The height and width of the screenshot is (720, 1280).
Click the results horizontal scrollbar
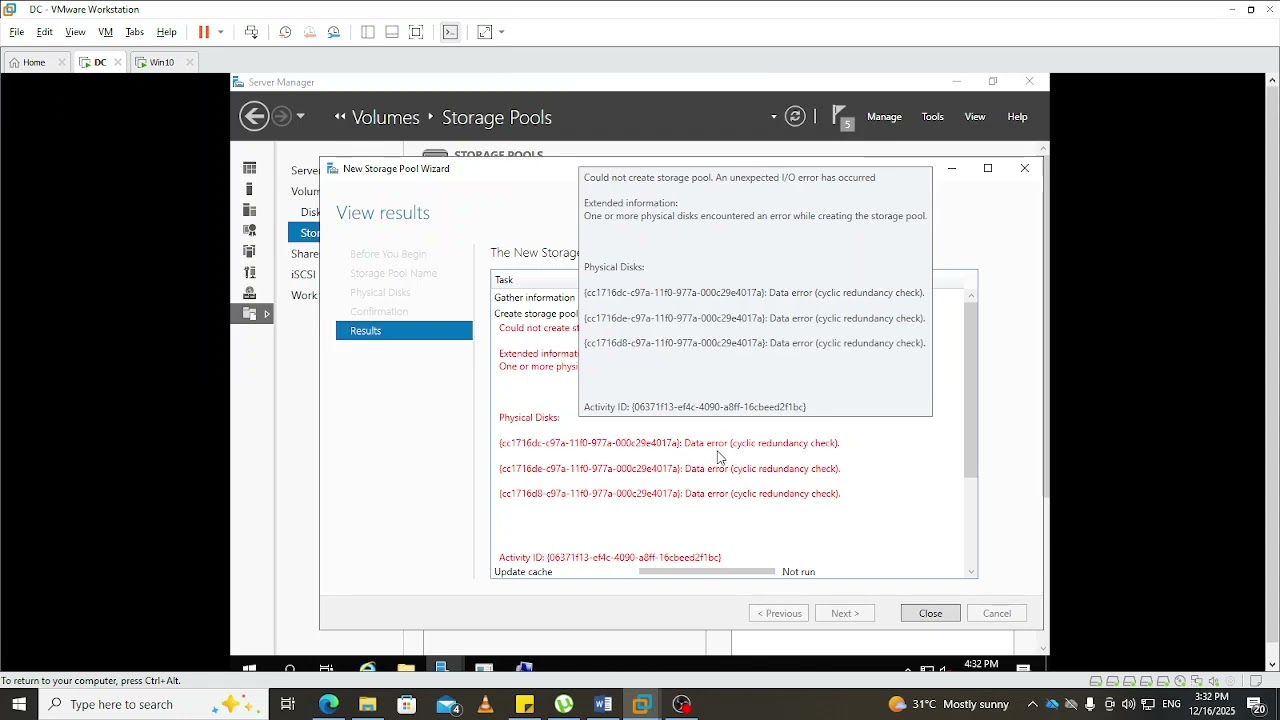[707, 571]
